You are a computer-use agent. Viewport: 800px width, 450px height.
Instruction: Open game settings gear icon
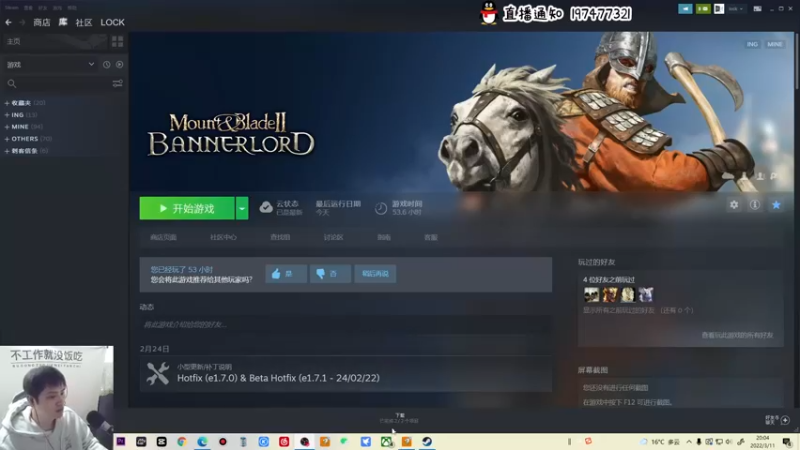point(734,205)
